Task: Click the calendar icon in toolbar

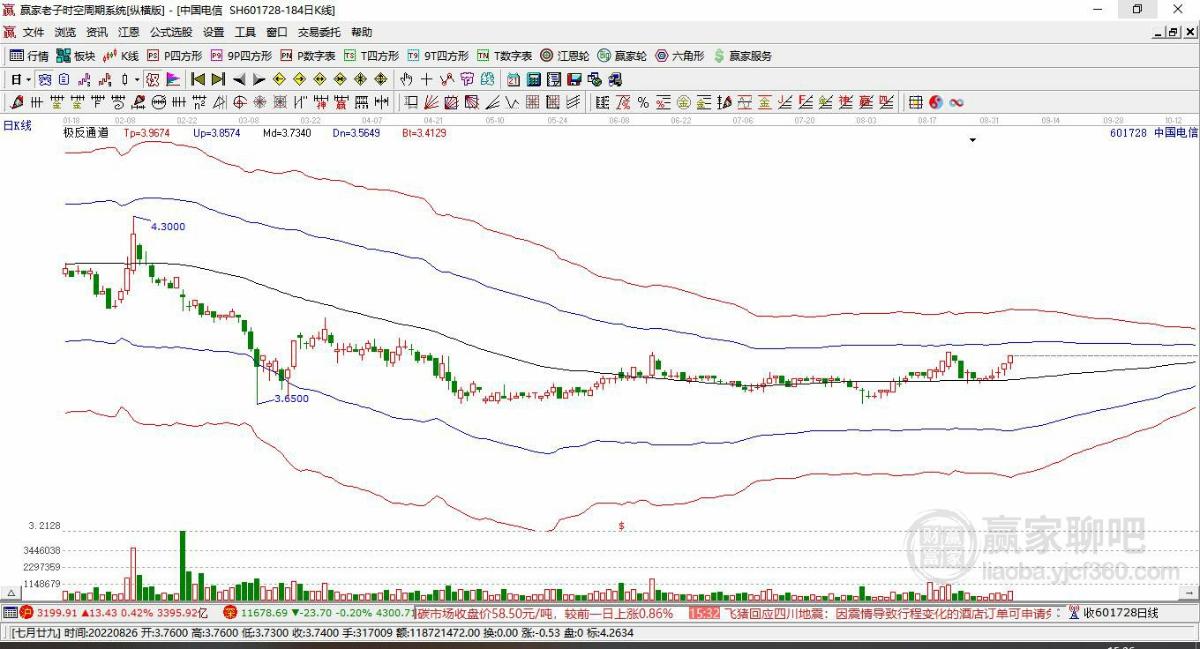Action: tap(513, 79)
